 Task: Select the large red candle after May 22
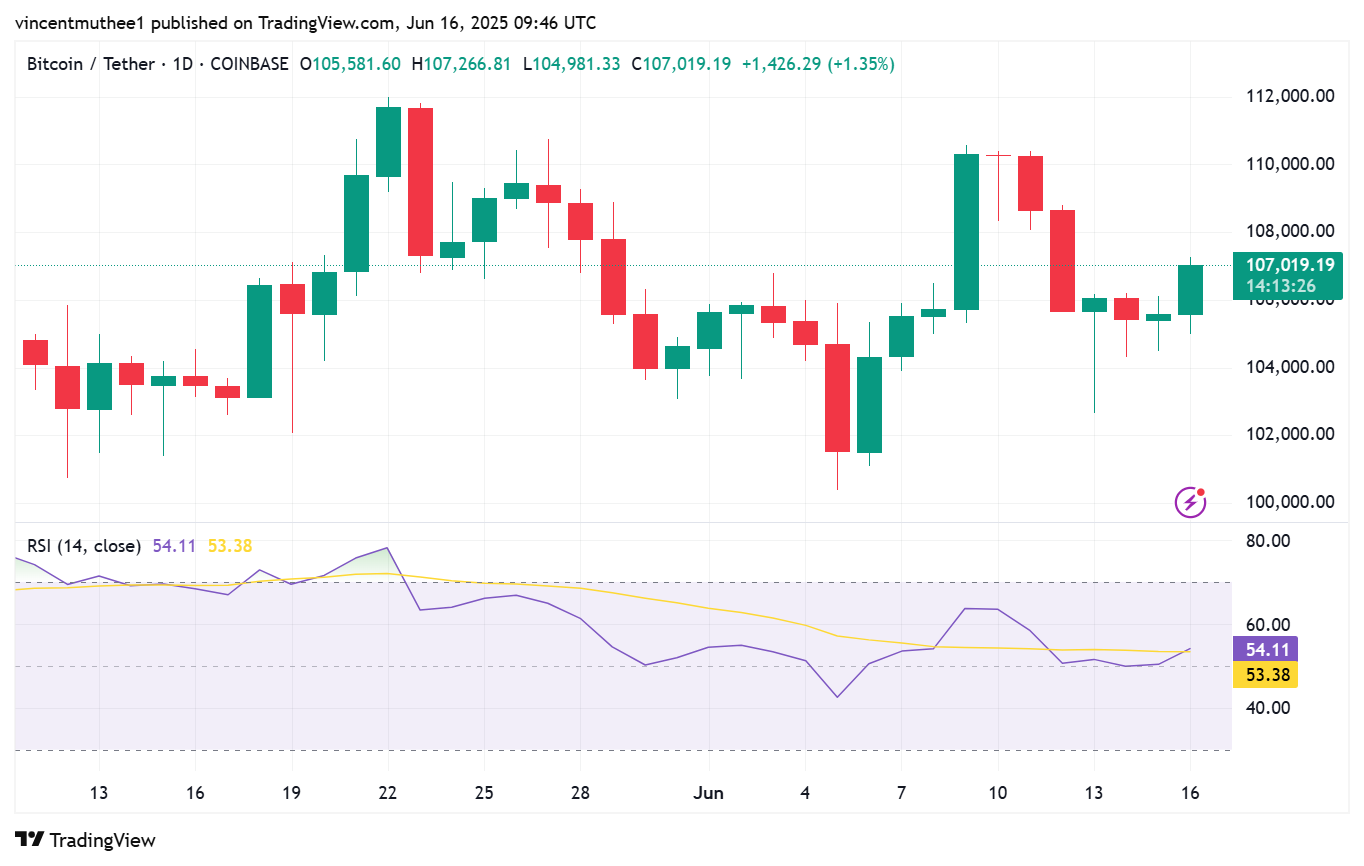[x=420, y=182]
